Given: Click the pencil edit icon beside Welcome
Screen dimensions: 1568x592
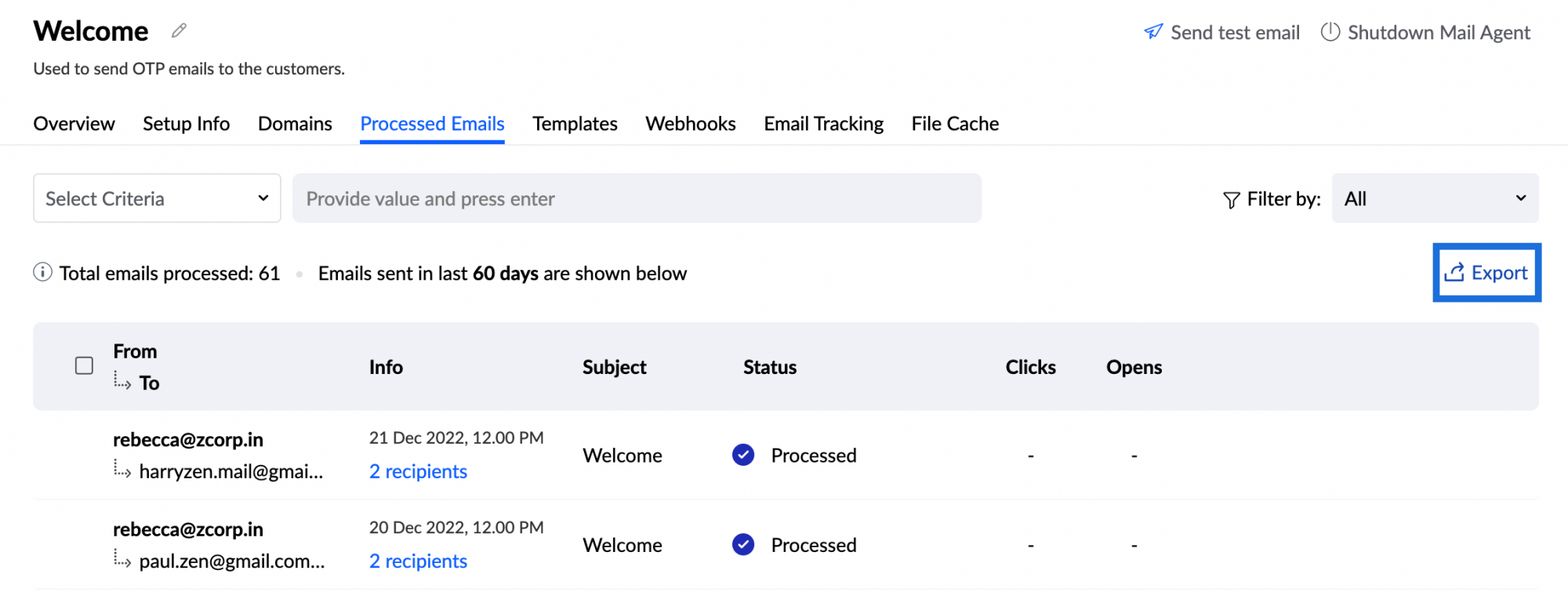Looking at the screenshot, I should [x=179, y=31].
